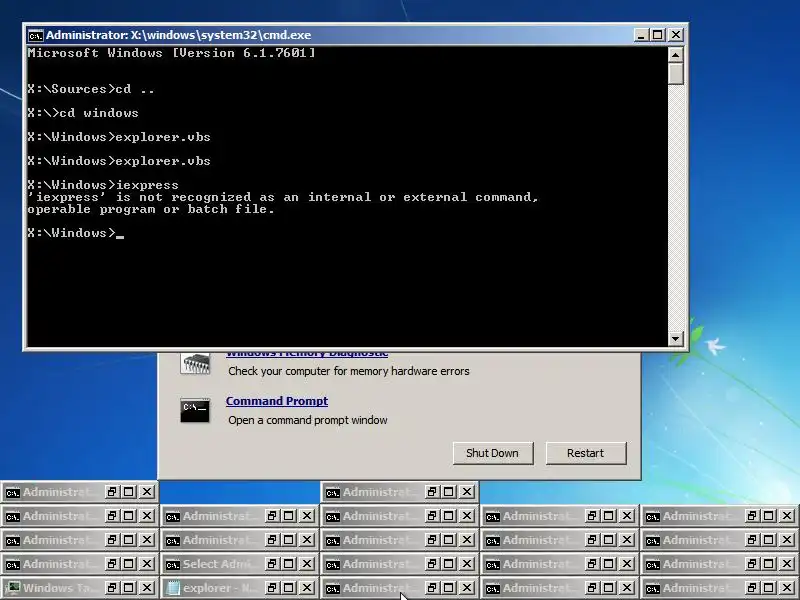800x600 pixels.
Task: Click the memory chip icon for Memory Diagnostic
Action: tap(195, 364)
